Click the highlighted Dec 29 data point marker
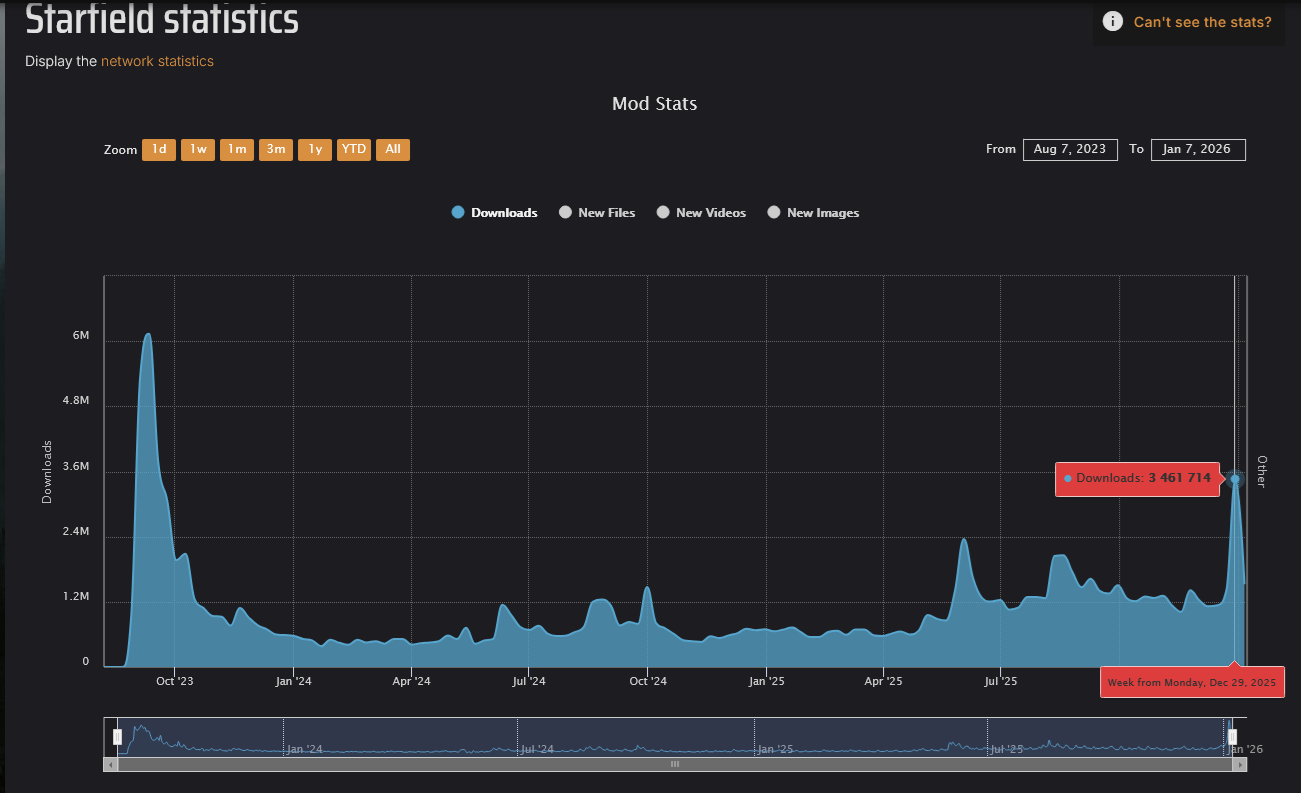1301x793 pixels. point(1236,479)
